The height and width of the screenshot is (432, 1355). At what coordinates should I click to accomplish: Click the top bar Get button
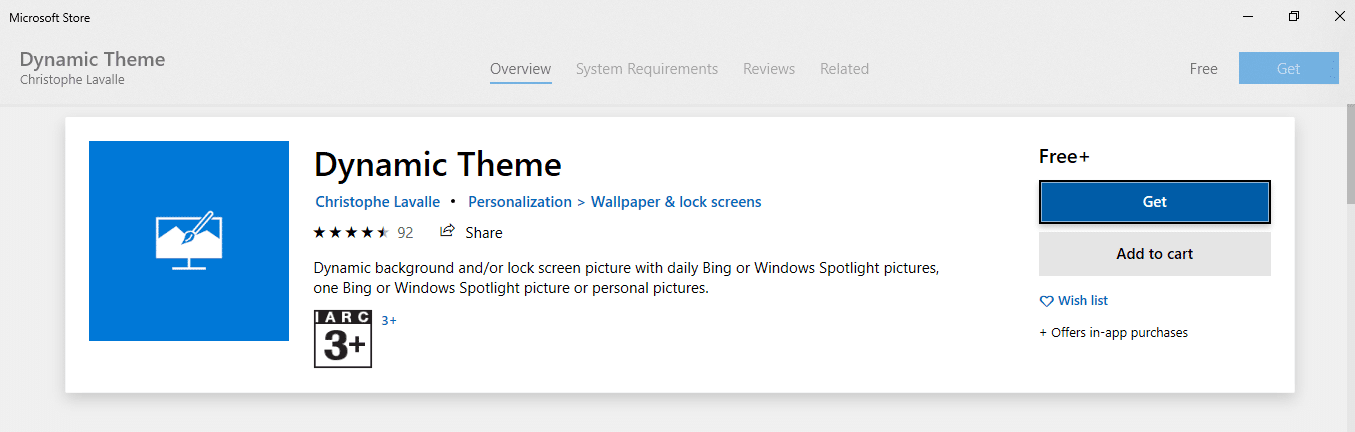[x=1288, y=69]
